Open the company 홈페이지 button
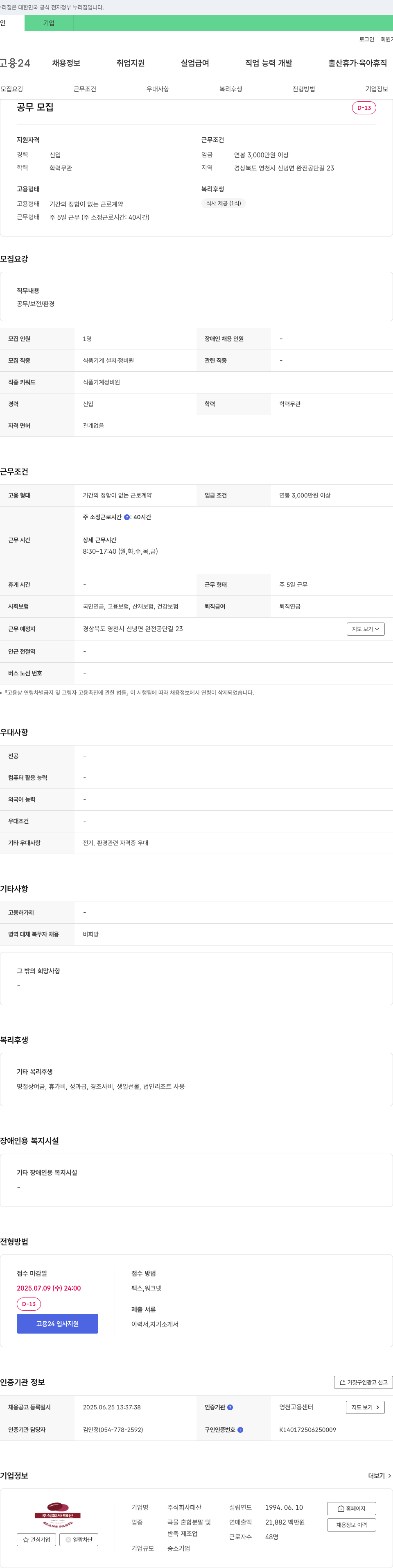This screenshot has width=393, height=1568. [x=351, y=1508]
